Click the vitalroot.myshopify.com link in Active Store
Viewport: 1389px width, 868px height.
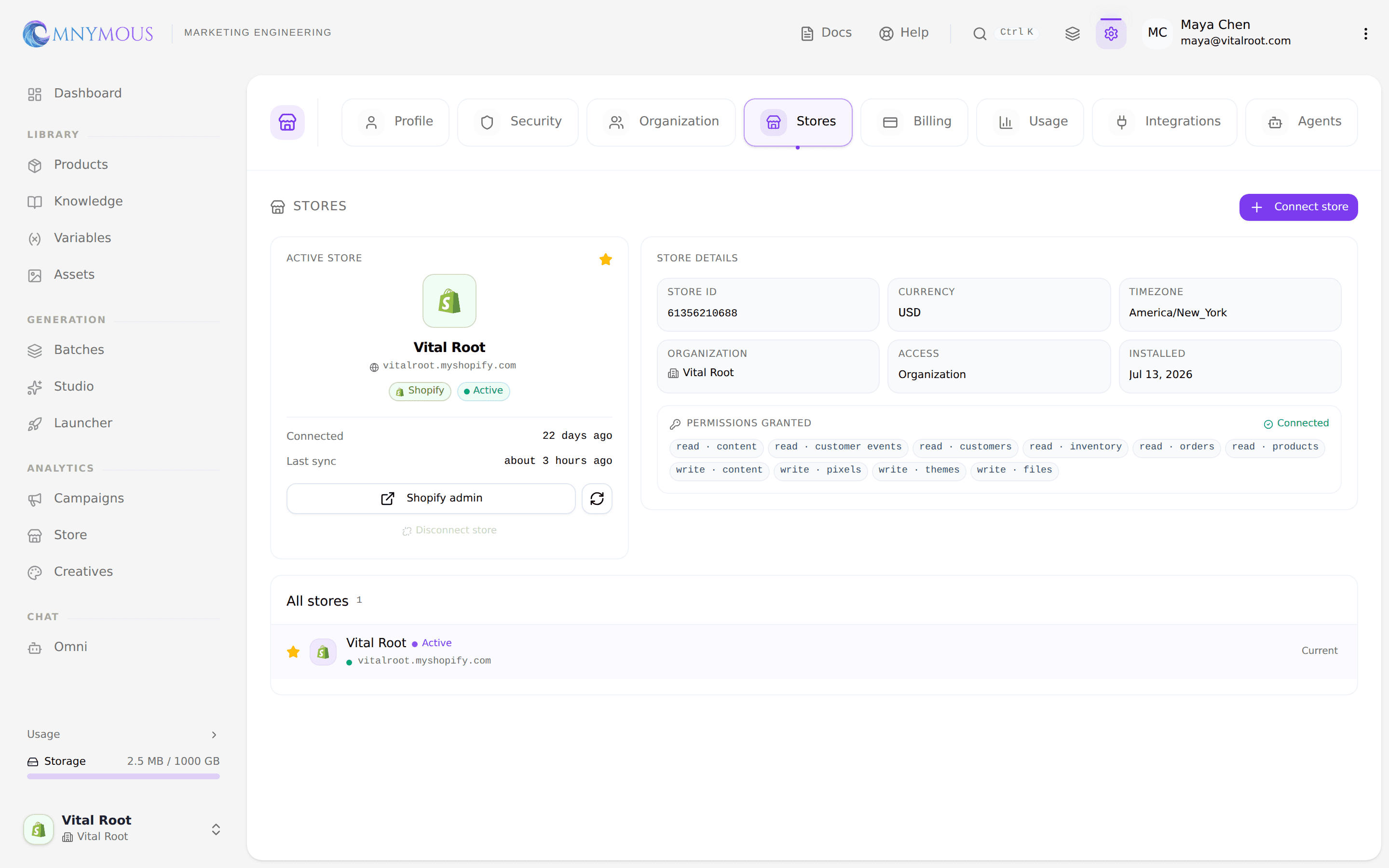coord(449,366)
